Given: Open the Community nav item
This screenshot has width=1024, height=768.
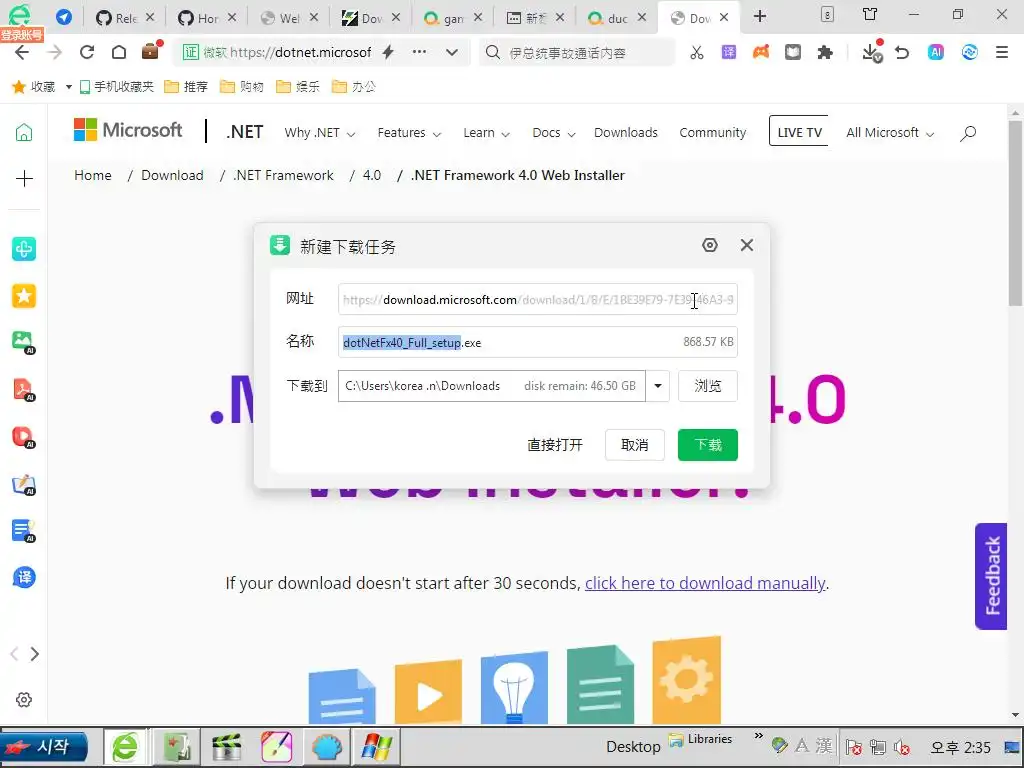Looking at the screenshot, I should click(712, 133).
